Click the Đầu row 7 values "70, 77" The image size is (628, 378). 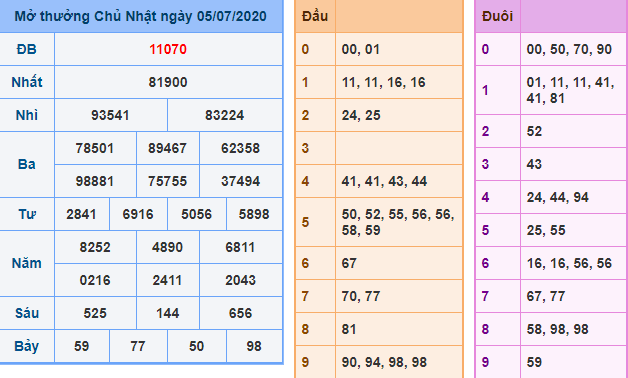pos(360,296)
